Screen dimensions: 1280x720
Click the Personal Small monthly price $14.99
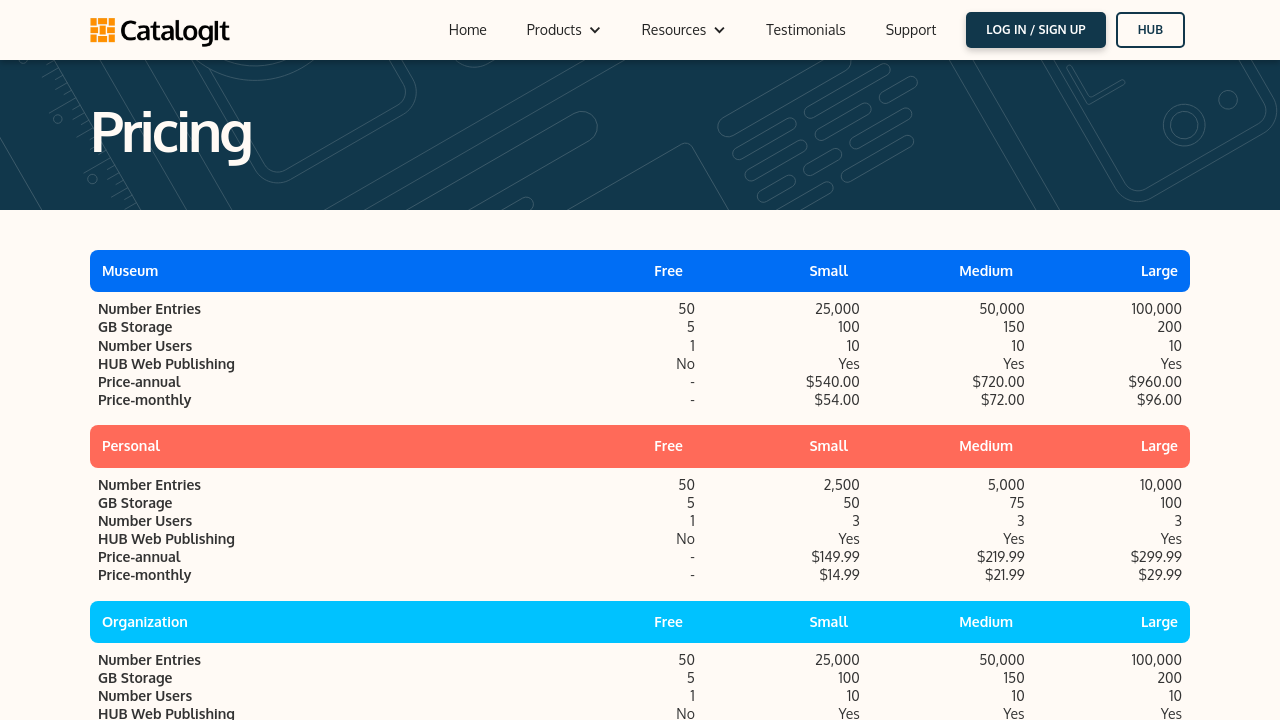(x=839, y=575)
